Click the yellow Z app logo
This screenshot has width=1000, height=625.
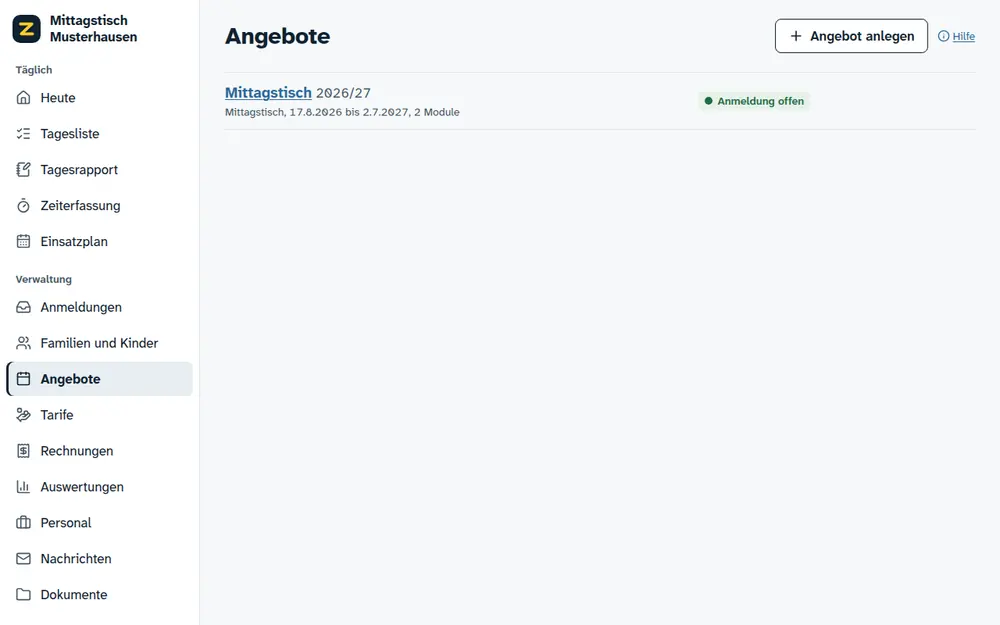26,29
